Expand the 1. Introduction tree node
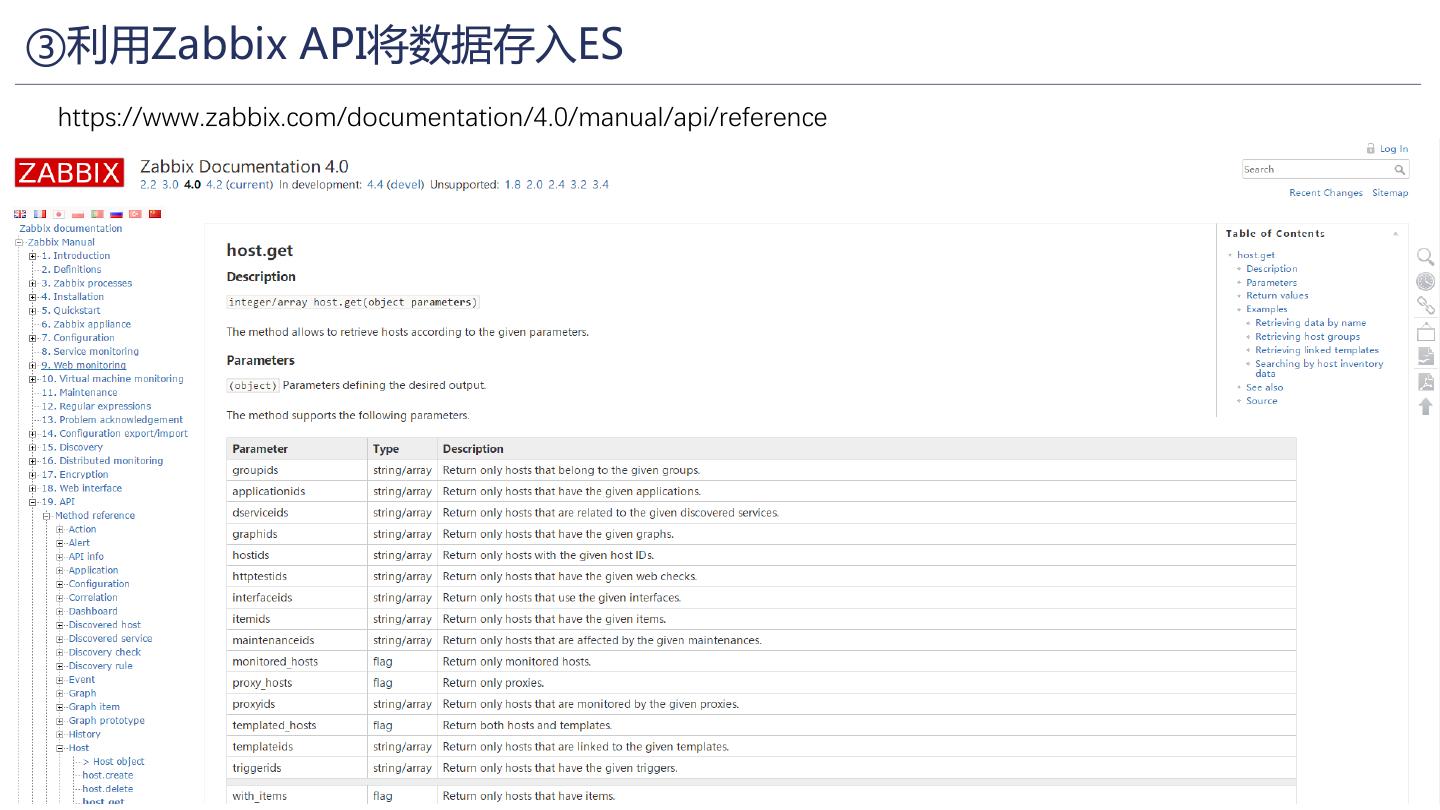 click(33, 256)
